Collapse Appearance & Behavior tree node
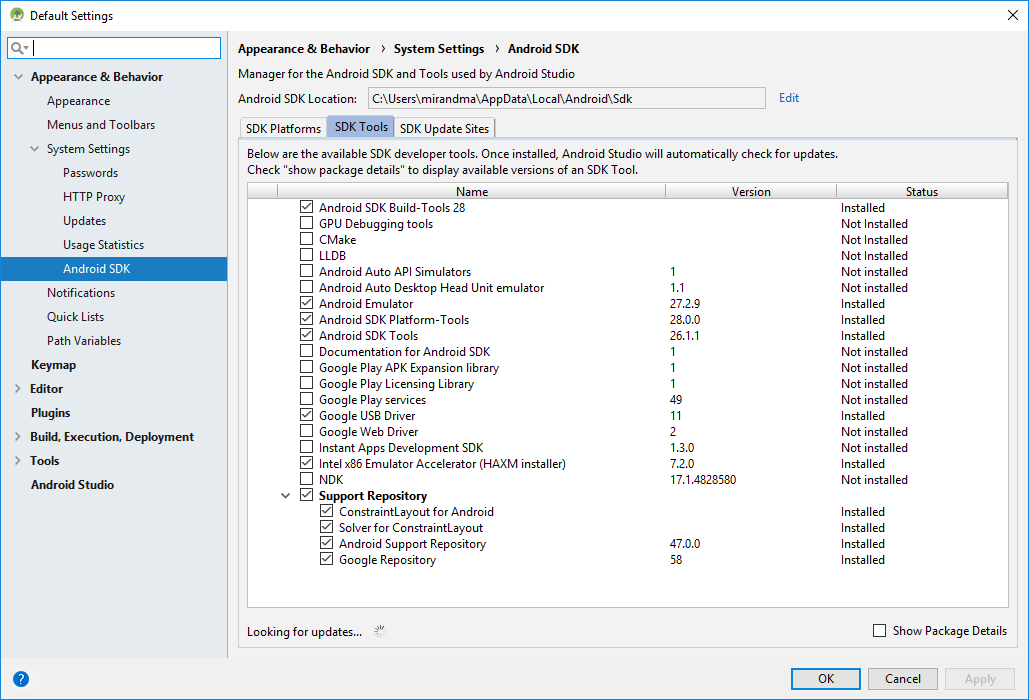Screen dimensions: 1029x700 pos(18,77)
